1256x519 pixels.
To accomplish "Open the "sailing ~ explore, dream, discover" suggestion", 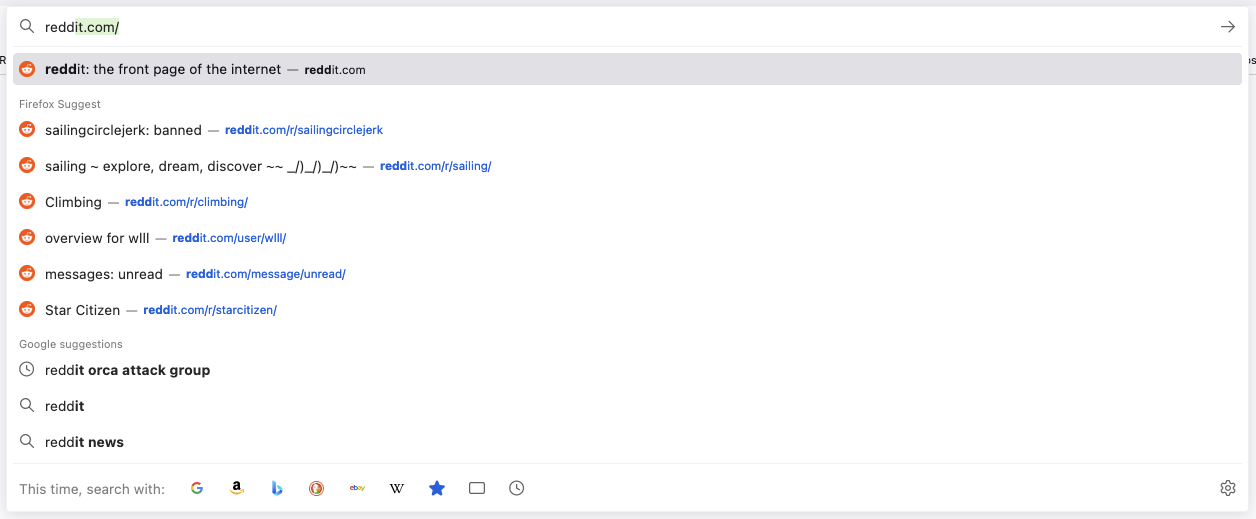I will click(627, 166).
